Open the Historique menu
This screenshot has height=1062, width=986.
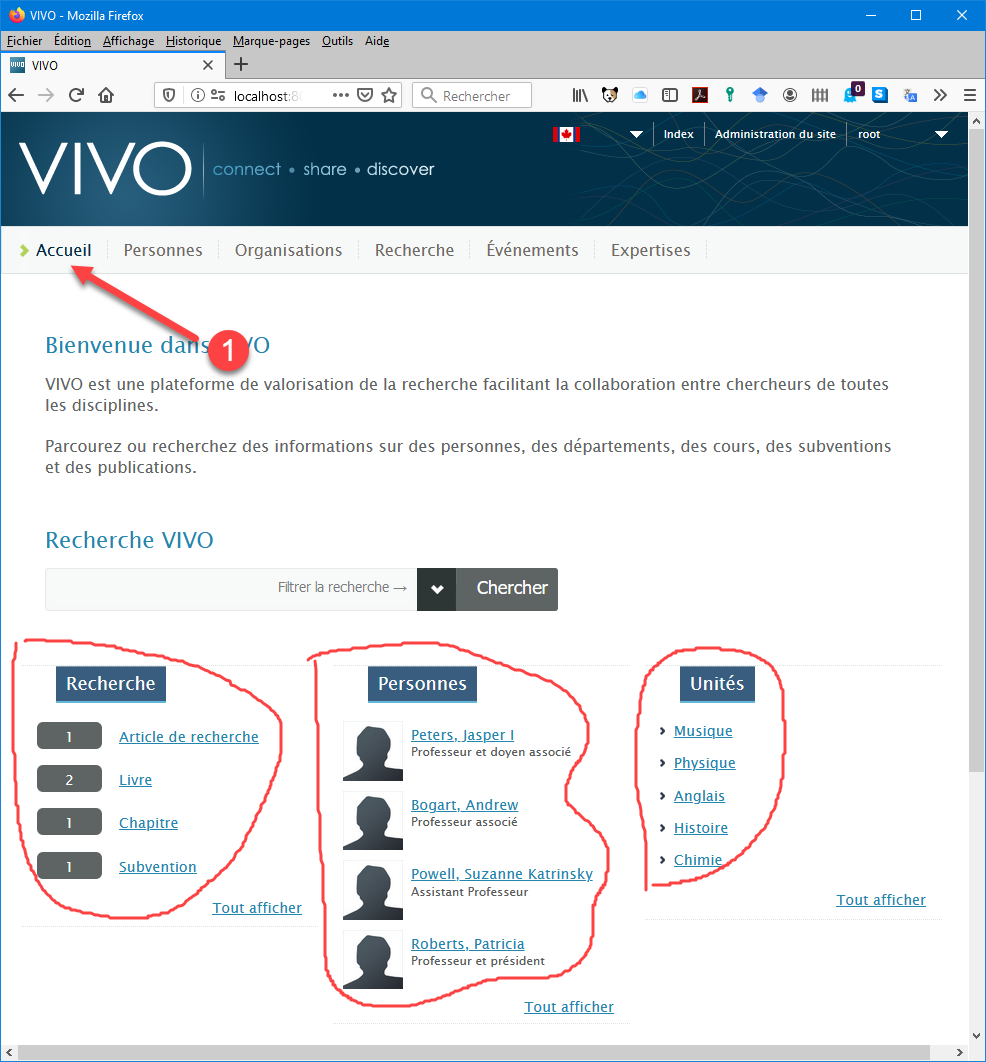[194, 41]
